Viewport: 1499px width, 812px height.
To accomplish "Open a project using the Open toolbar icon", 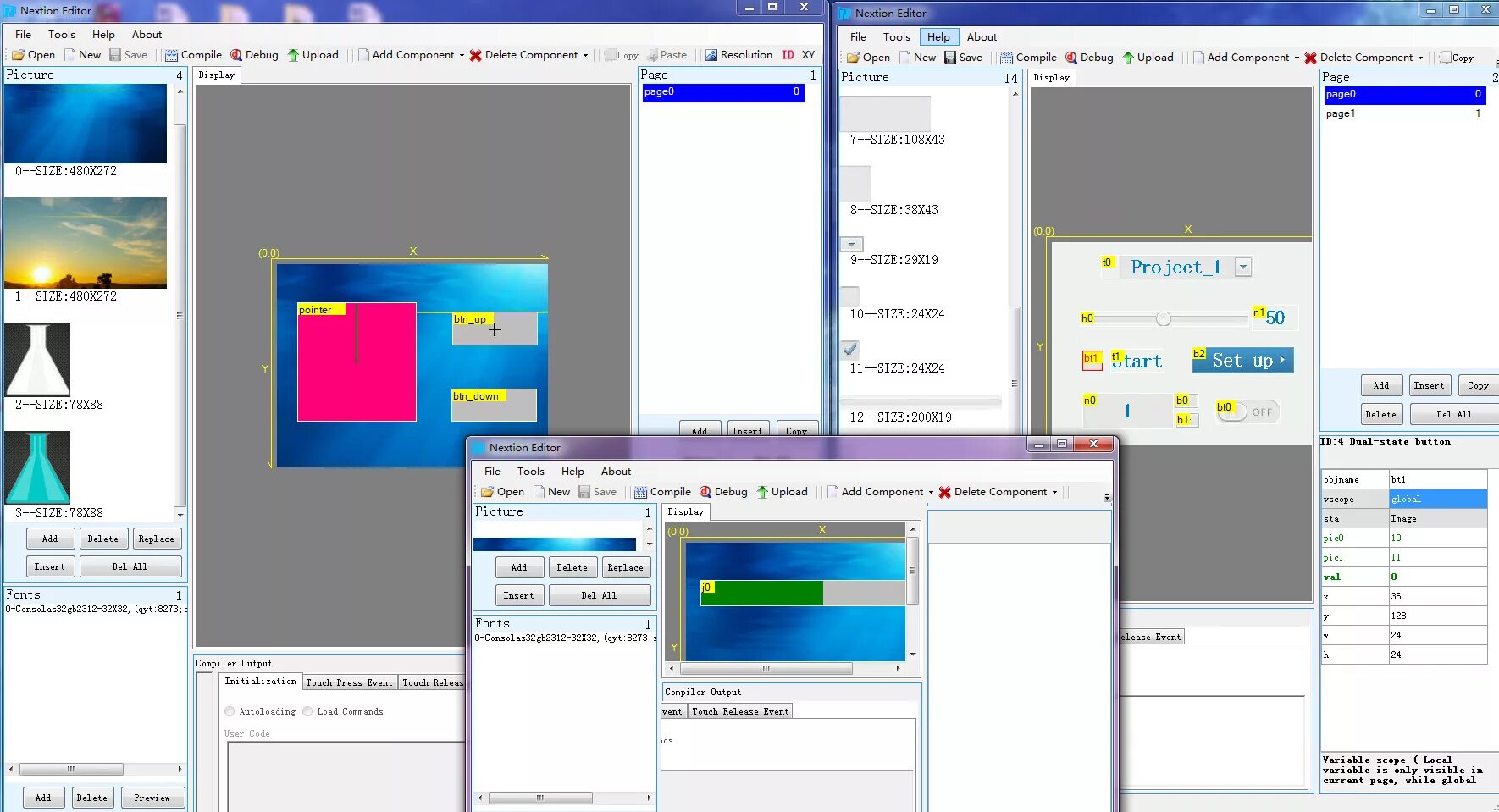I will (502, 491).
